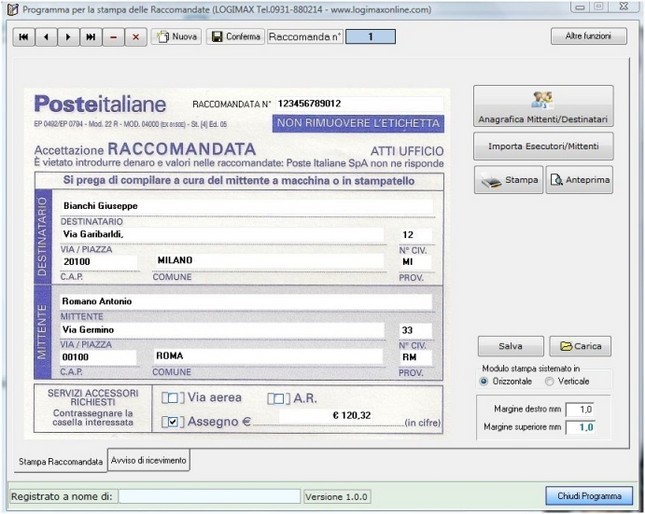Check the A.R. box
Screen dimensions: 645x514
[x=278, y=399]
